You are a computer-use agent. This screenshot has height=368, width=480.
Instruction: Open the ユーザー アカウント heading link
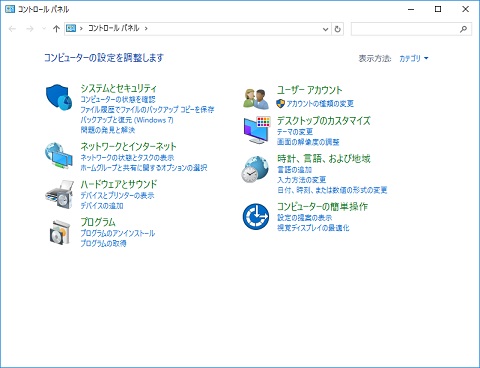tap(310, 90)
